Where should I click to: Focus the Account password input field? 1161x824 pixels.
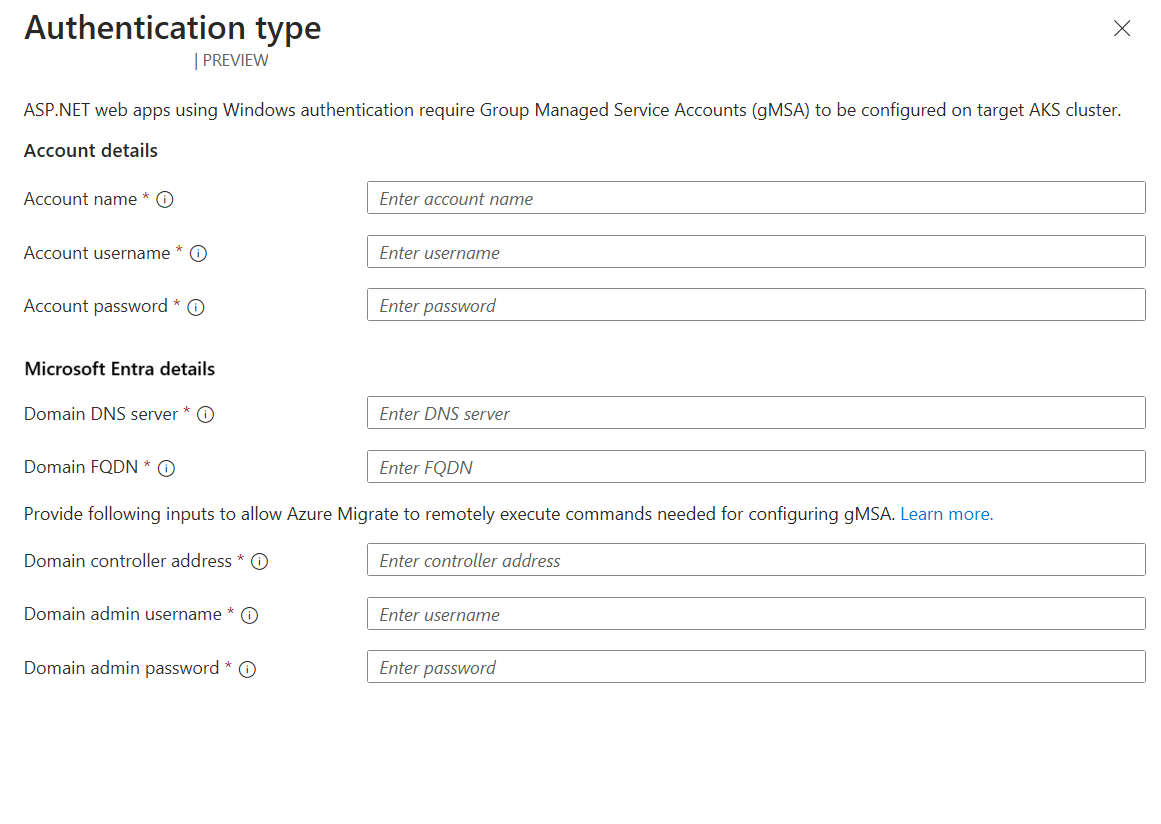click(x=756, y=305)
